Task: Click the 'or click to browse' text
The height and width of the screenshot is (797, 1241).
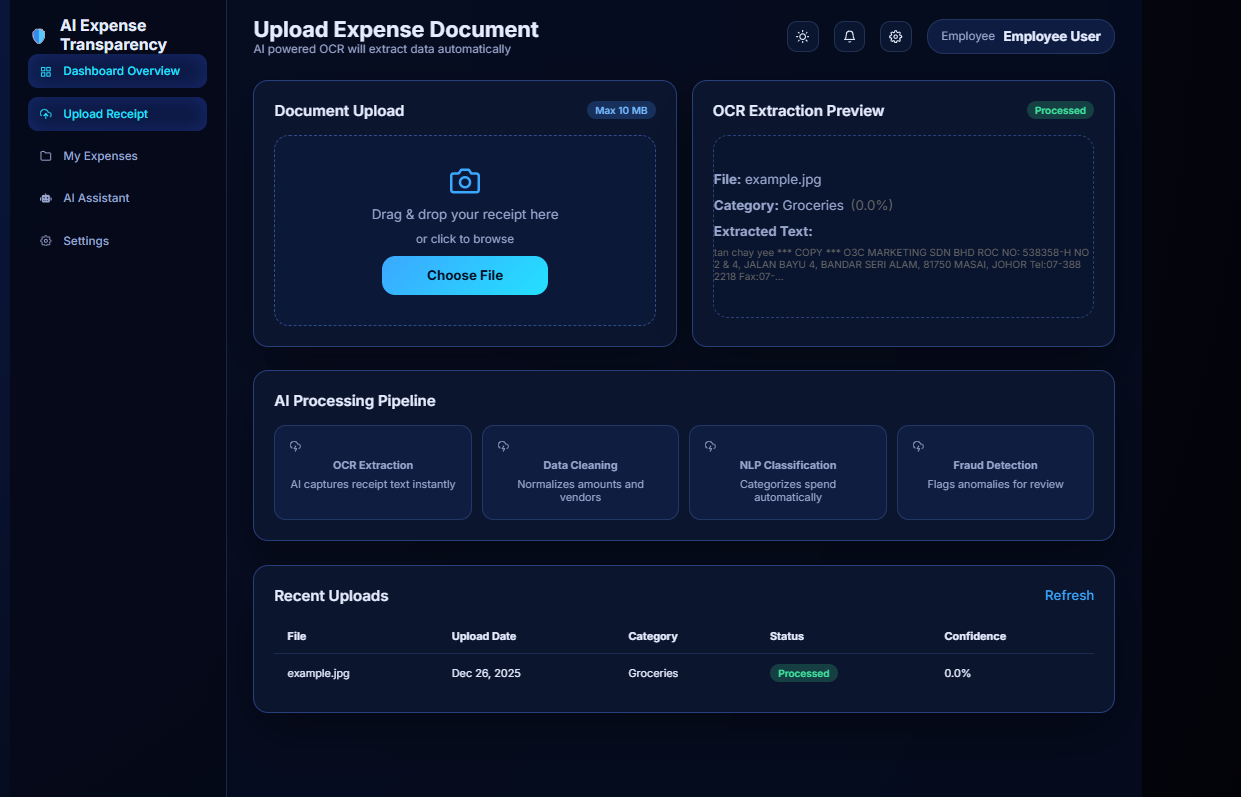Action: pos(465,239)
